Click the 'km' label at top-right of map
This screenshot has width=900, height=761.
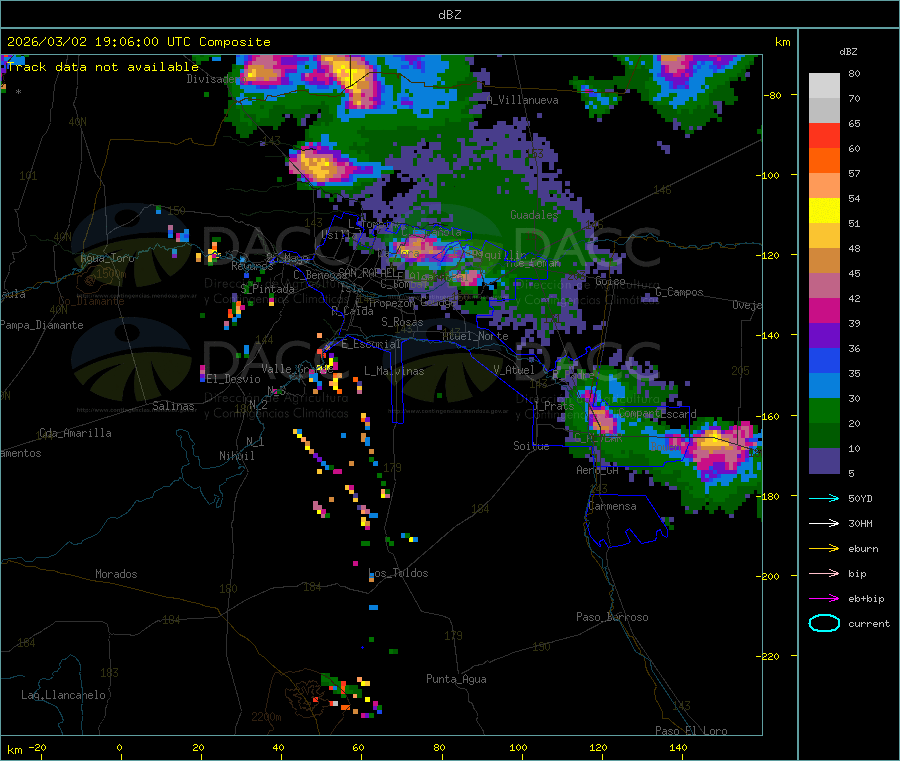pyautogui.click(x=782, y=42)
